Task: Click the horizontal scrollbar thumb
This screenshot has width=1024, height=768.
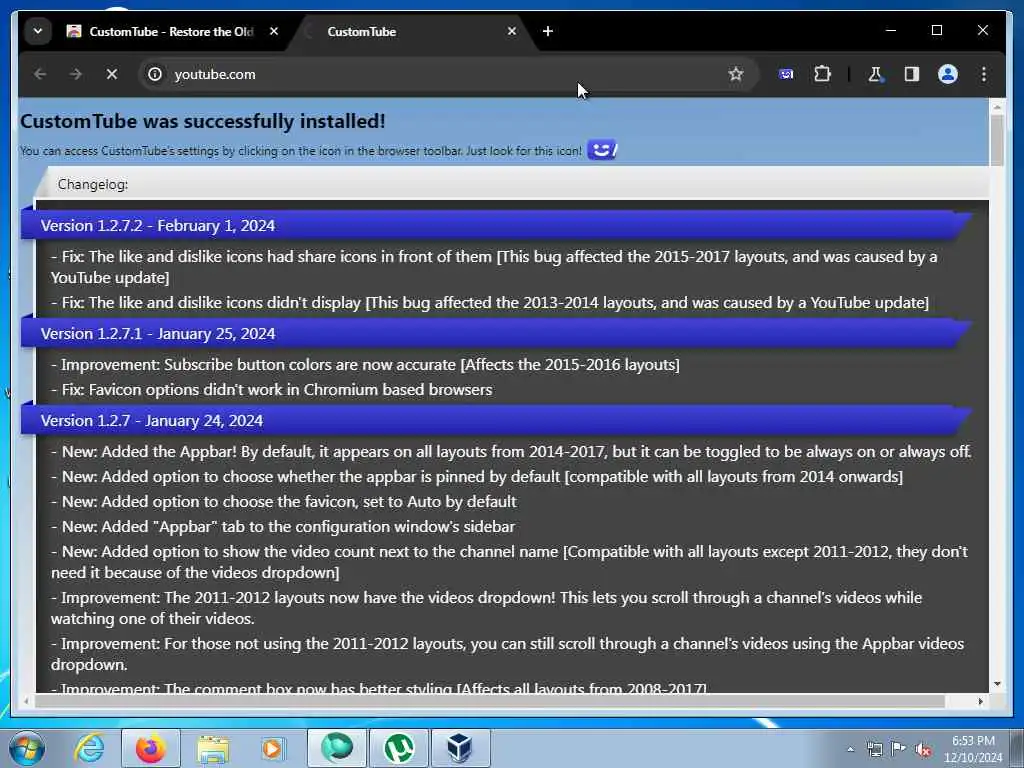Action: 490,701
